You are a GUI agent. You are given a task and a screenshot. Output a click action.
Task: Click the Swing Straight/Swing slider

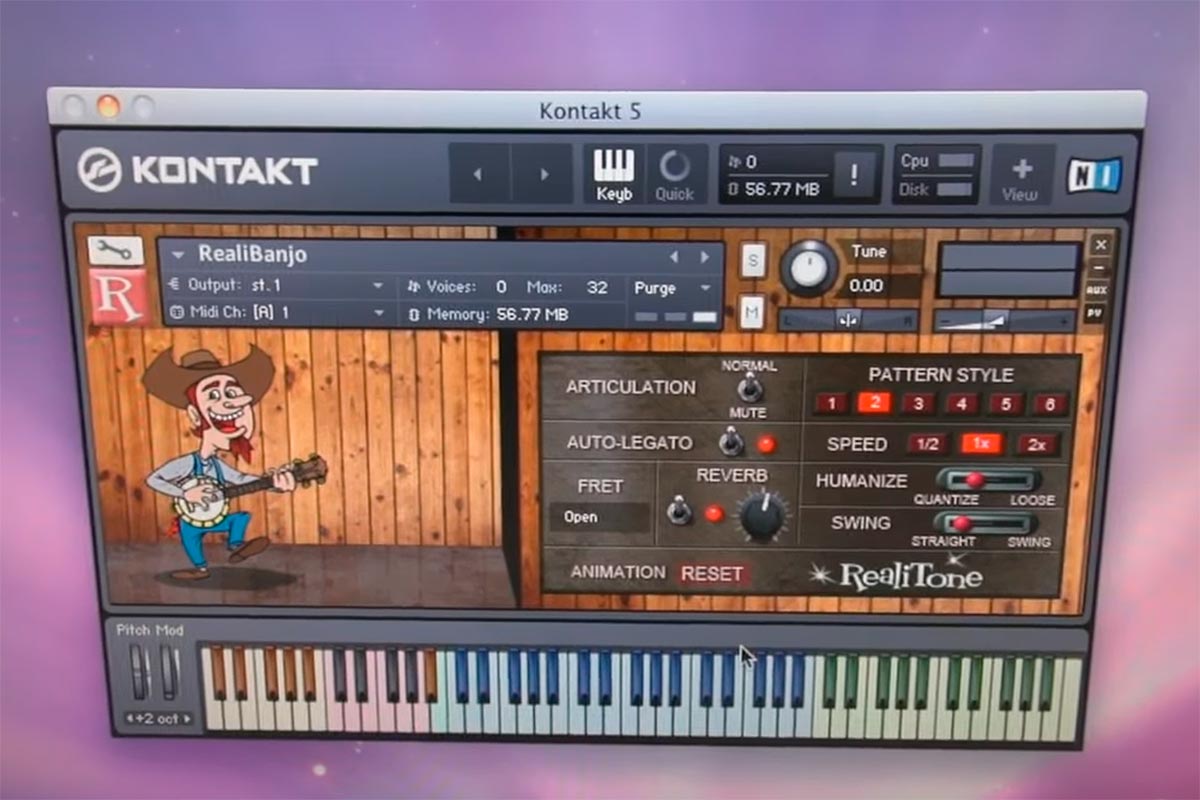984,523
